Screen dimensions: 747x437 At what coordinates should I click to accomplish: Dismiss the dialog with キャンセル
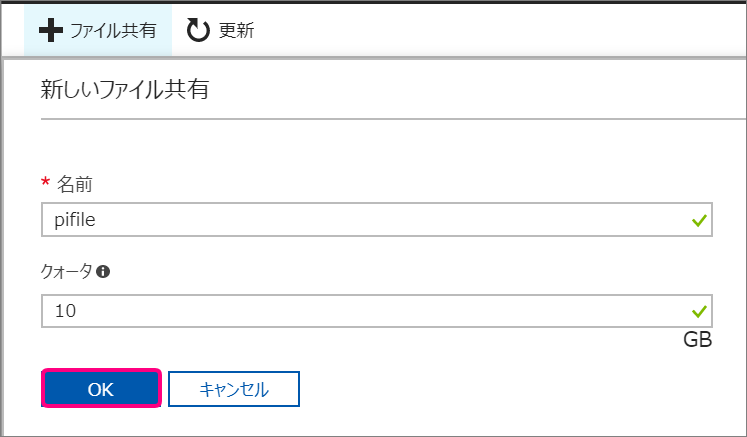pos(234,389)
